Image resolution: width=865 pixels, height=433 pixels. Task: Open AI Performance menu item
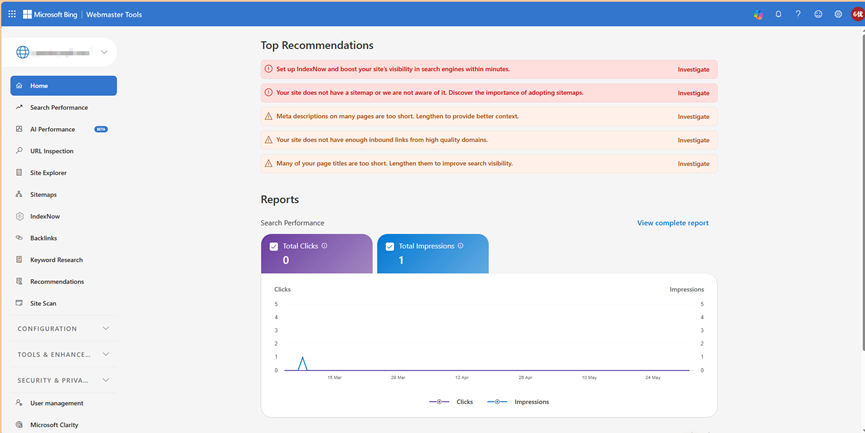click(63, 129)
